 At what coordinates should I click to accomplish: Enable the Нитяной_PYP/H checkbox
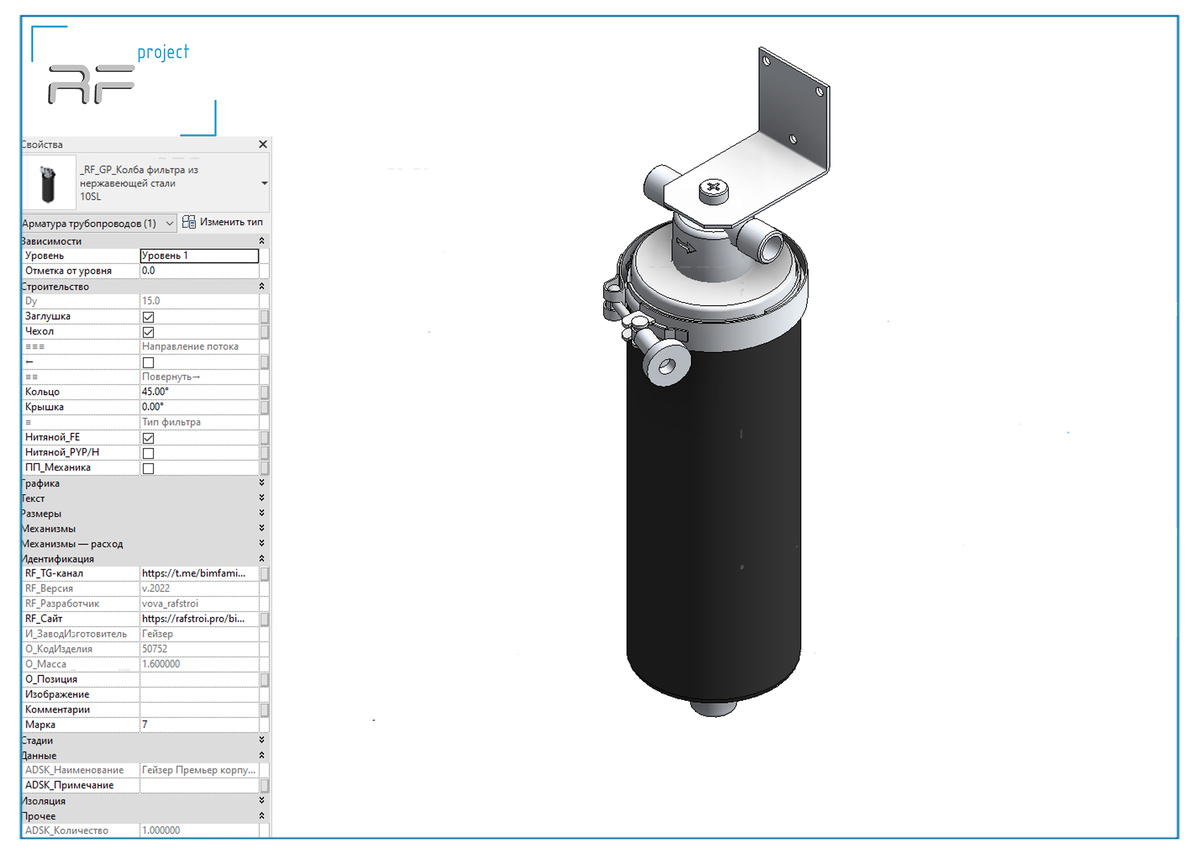coord(148,453)
